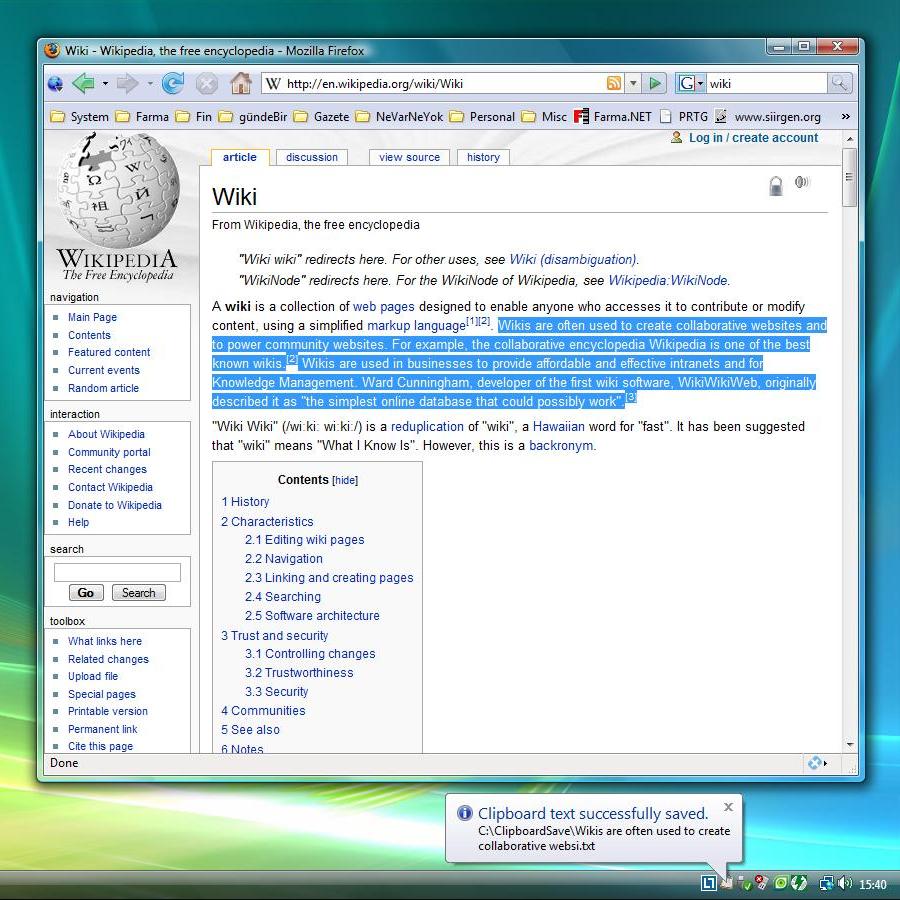The image size is (900, 900).
Task: Open the Personal bookmarks folder
Action: pos(482,117)
